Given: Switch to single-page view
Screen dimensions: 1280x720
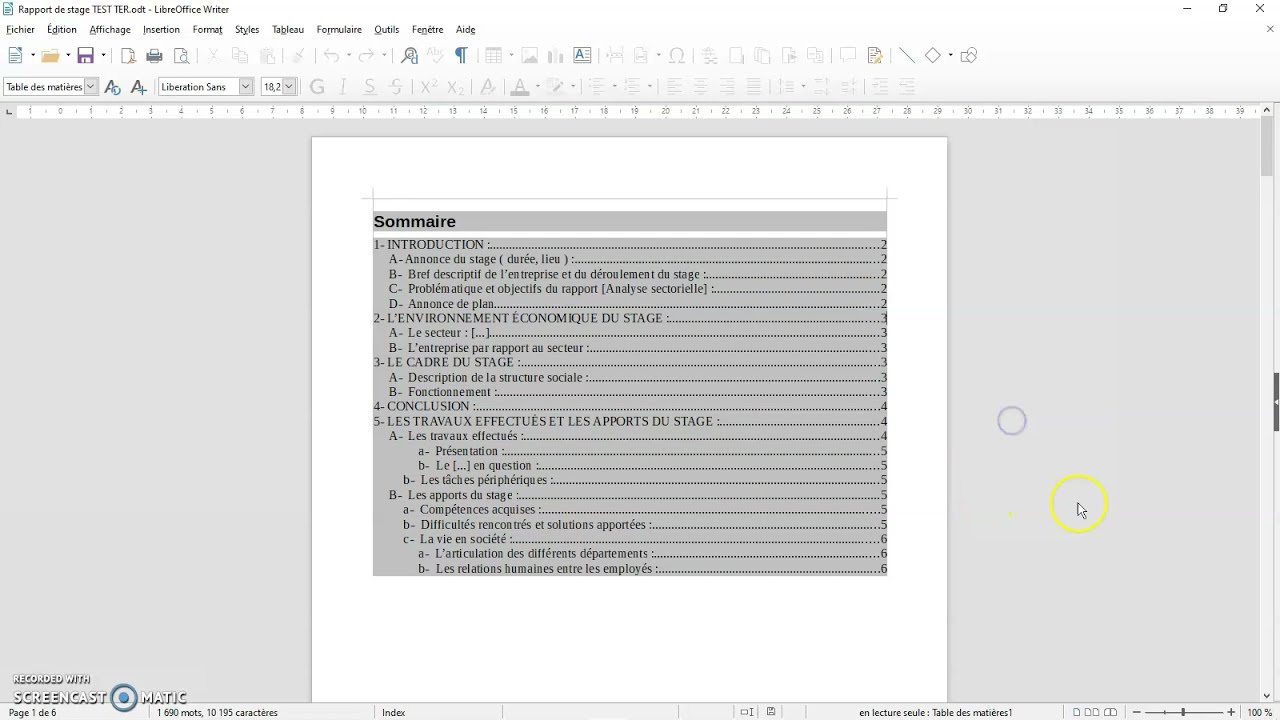Looking at the screenshot, I should (1076, 712).
